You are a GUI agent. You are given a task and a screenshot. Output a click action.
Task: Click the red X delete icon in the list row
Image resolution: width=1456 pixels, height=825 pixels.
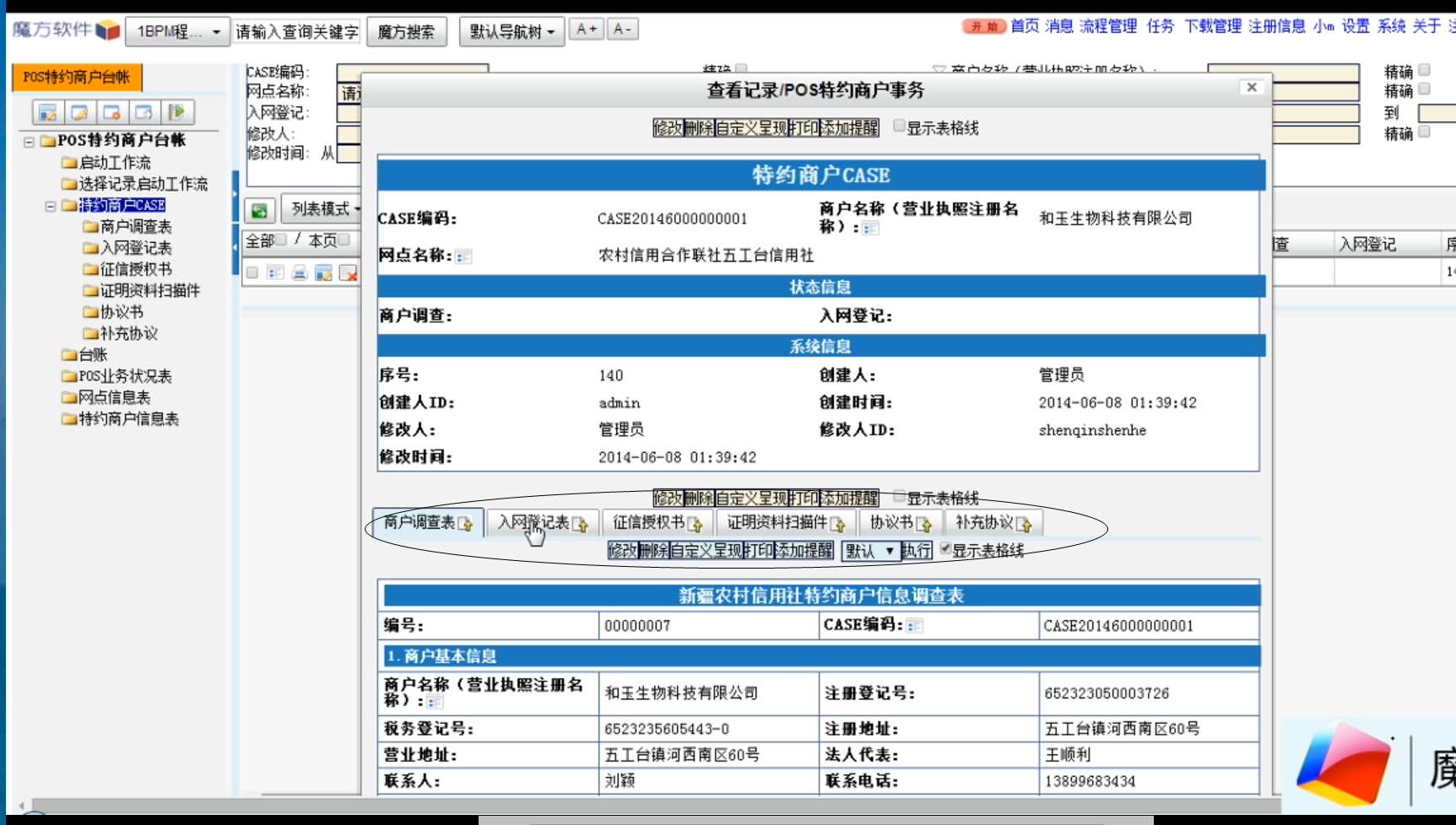(x=348, y=272)
